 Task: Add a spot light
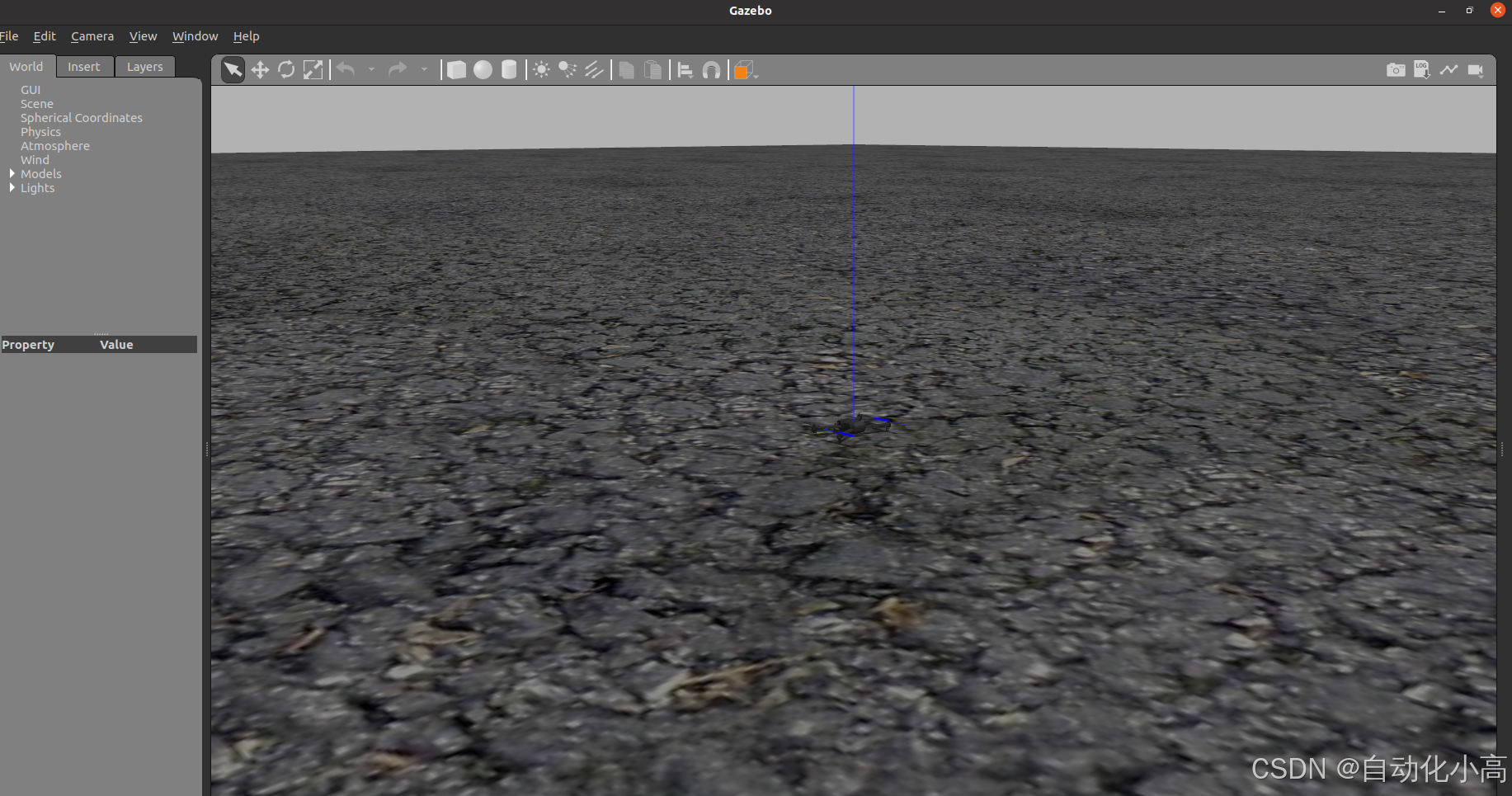(568, 70)
